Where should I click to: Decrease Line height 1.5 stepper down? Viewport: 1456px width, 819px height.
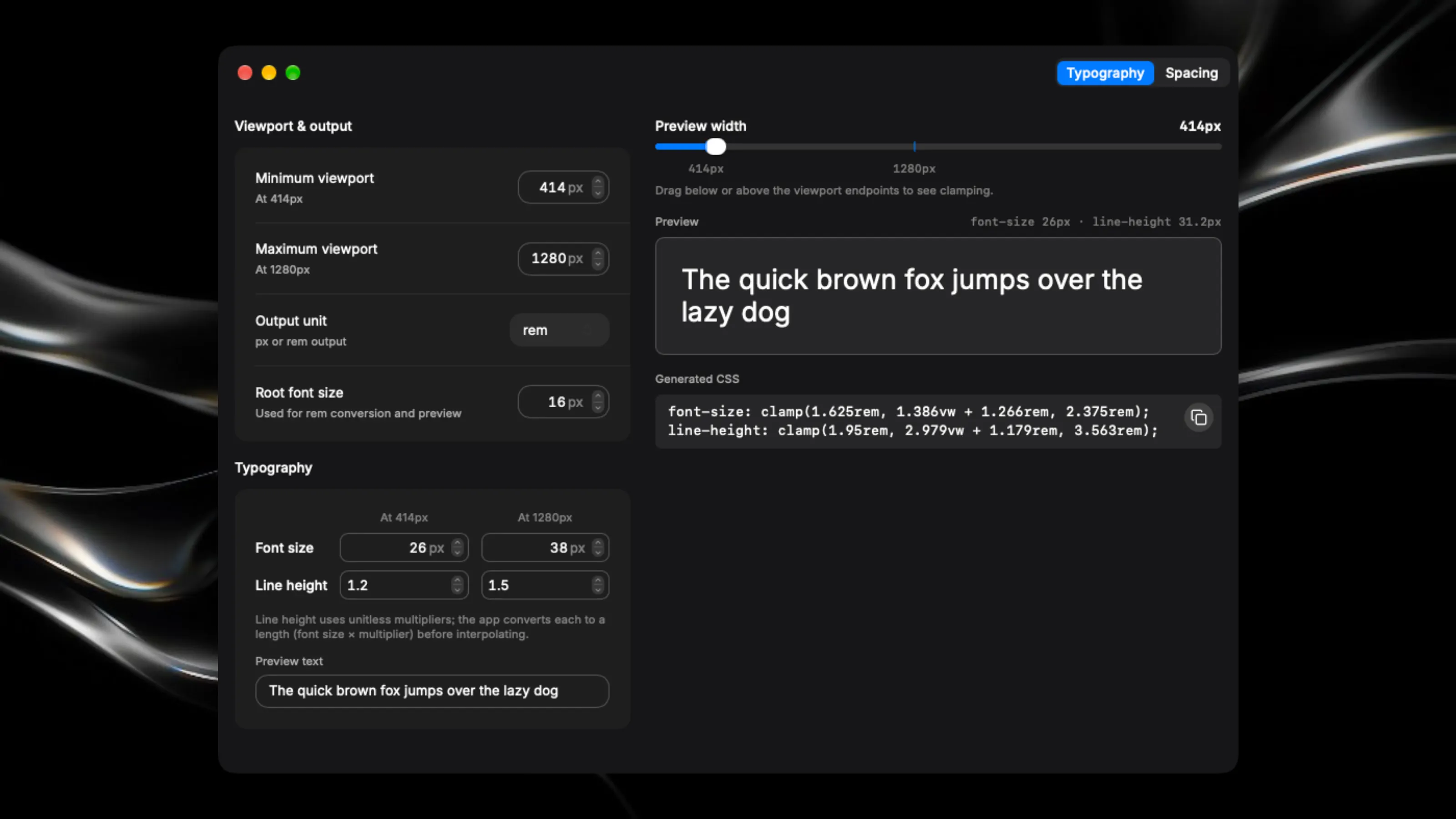tap(598, 591)
